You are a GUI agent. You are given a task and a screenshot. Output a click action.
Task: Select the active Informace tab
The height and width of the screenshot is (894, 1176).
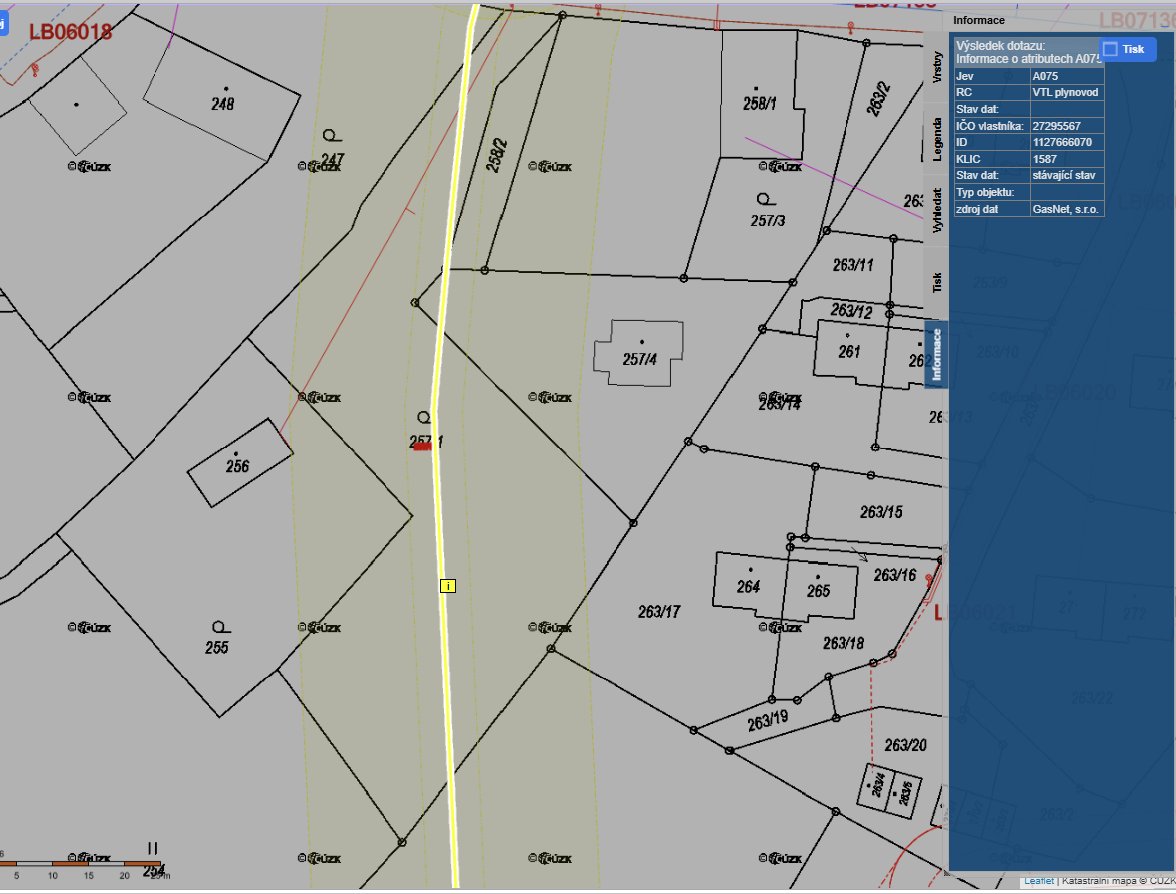[938, 351]
